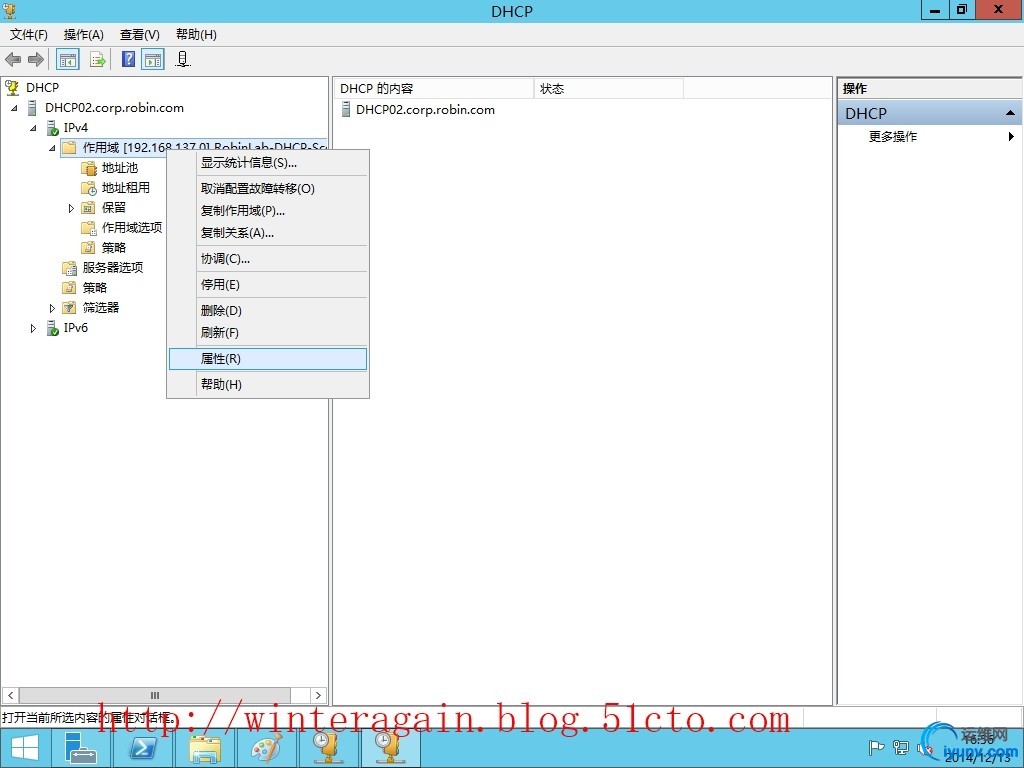
Task: Select 策略 under the scope
Action: [114, 248]
